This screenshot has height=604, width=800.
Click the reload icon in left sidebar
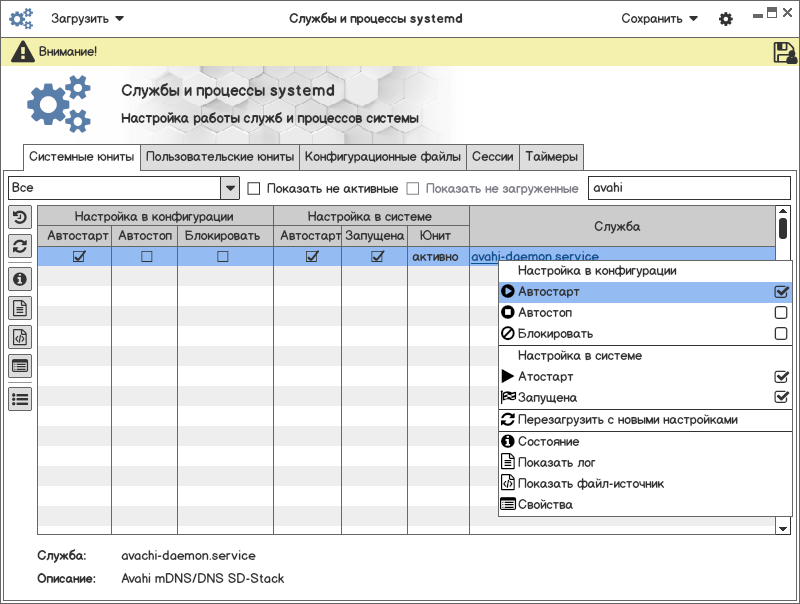coord(20,246)
